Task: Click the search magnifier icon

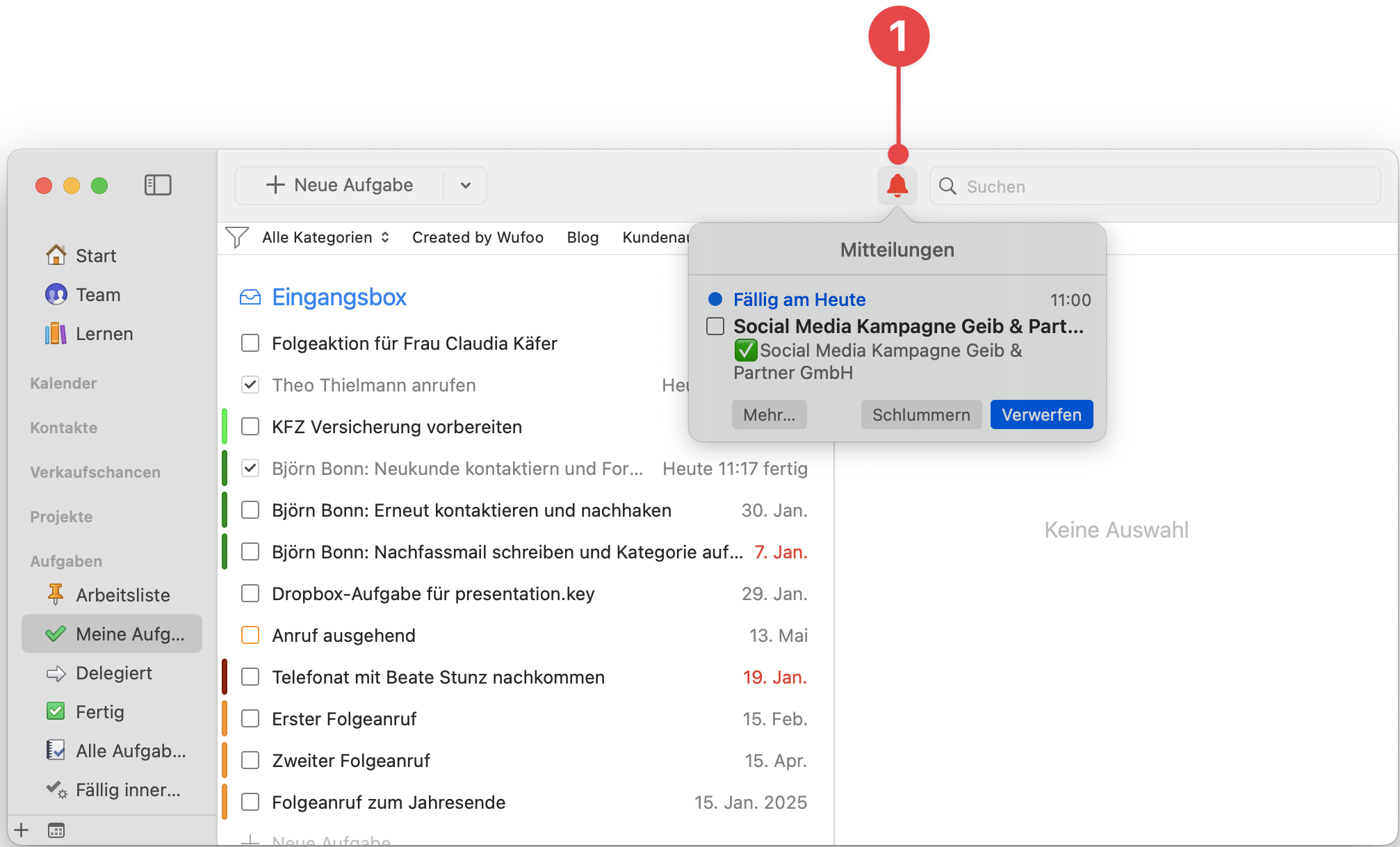Action: (x=947, y=186)
